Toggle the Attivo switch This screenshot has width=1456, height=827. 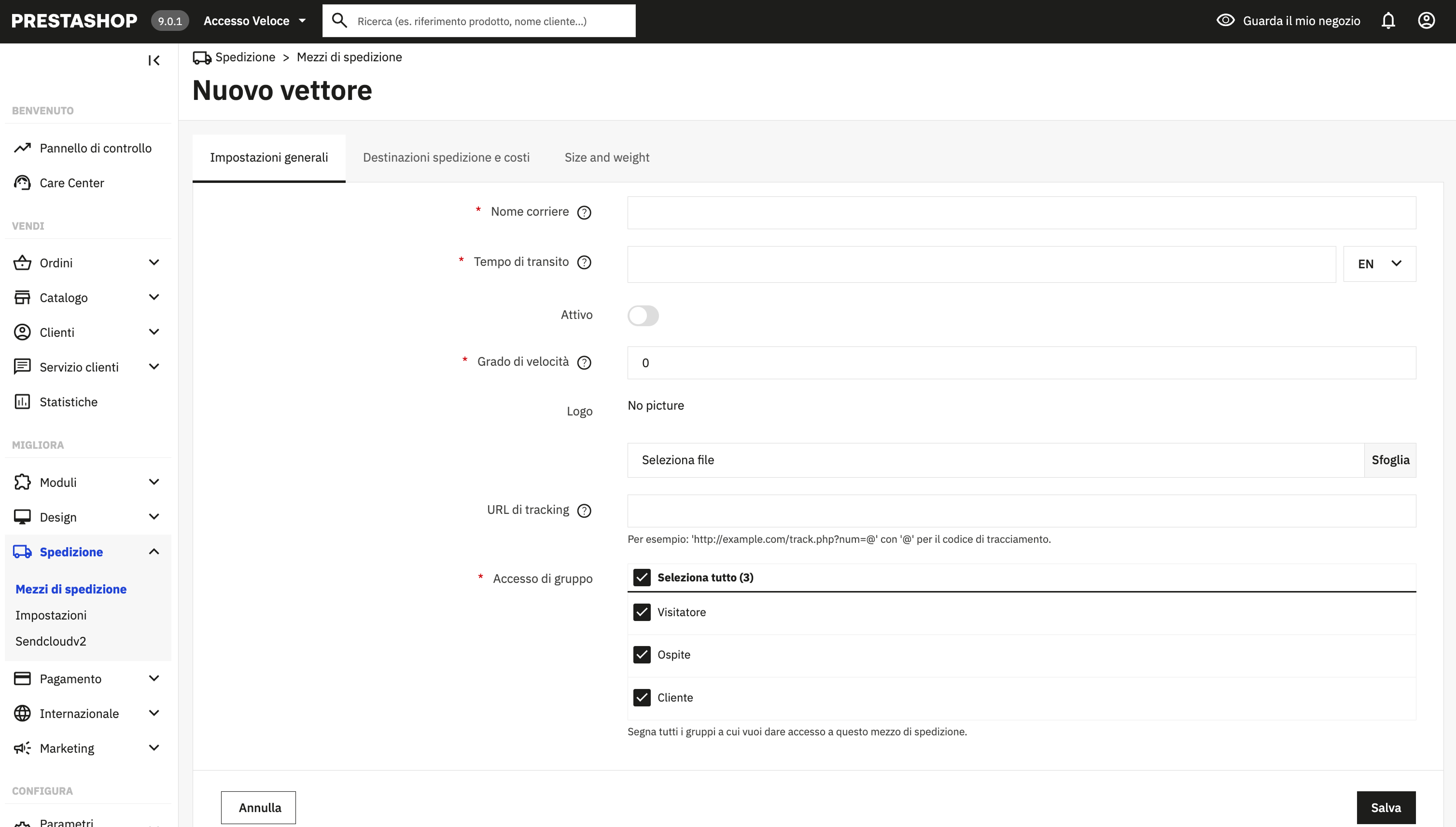coord(643,316)
